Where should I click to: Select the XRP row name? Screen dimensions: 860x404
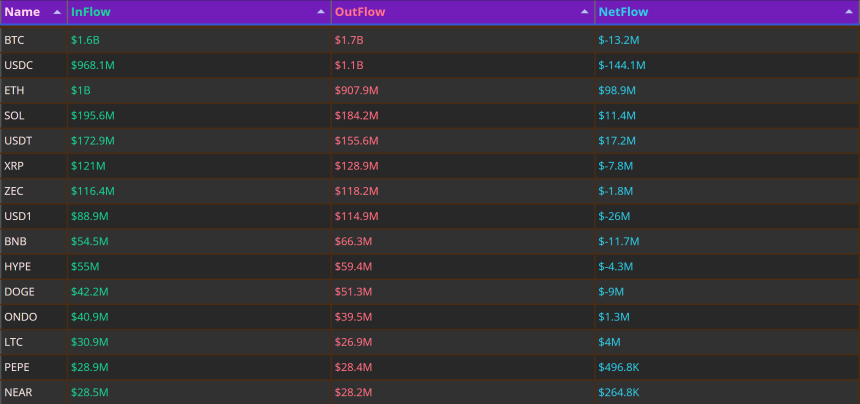(x=14, y=166)
